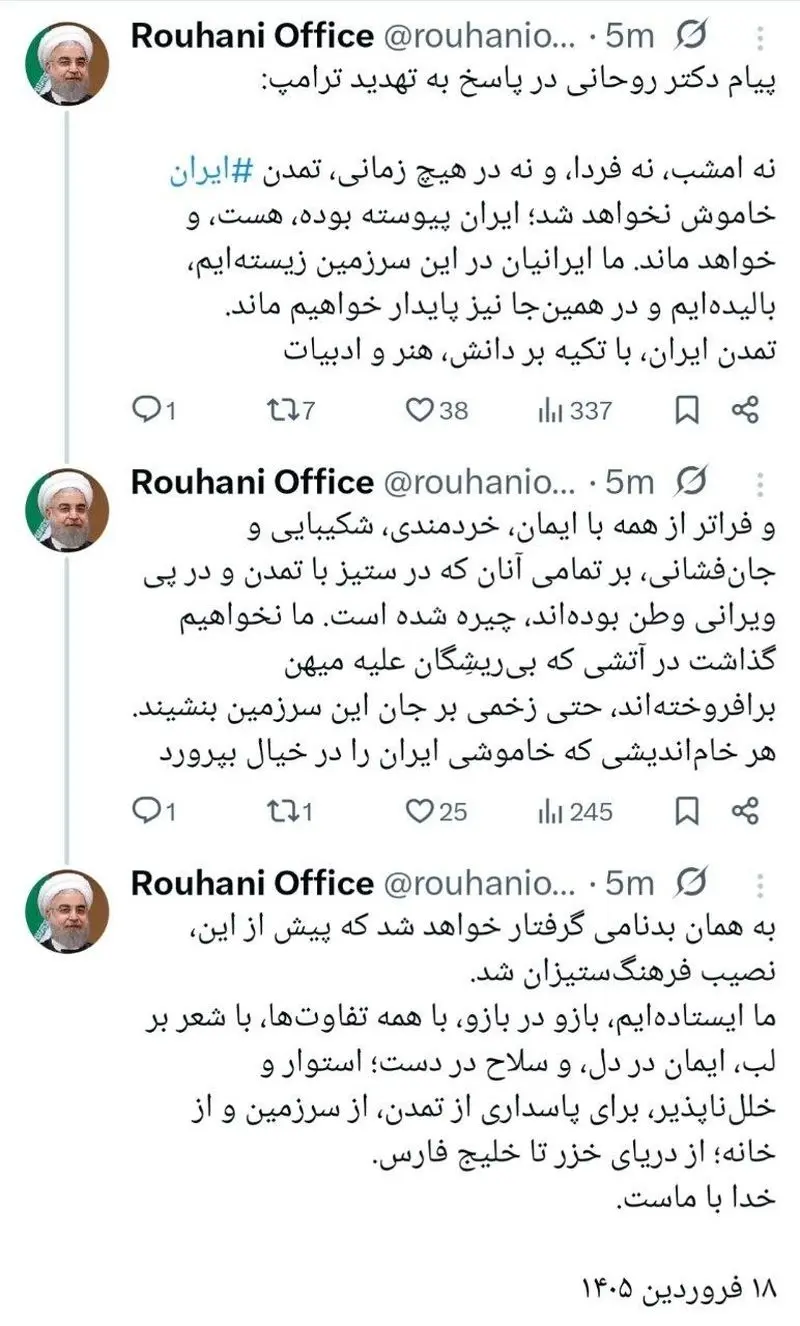Bookmark the first tweet

(x=685, y=408)
